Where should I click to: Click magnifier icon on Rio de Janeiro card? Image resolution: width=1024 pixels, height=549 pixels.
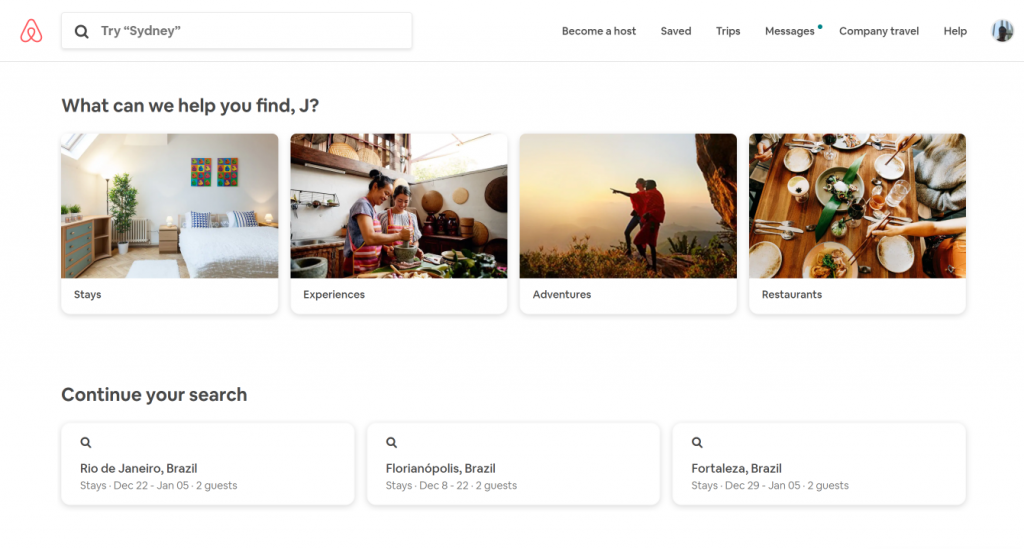click(x=86, y=442)
